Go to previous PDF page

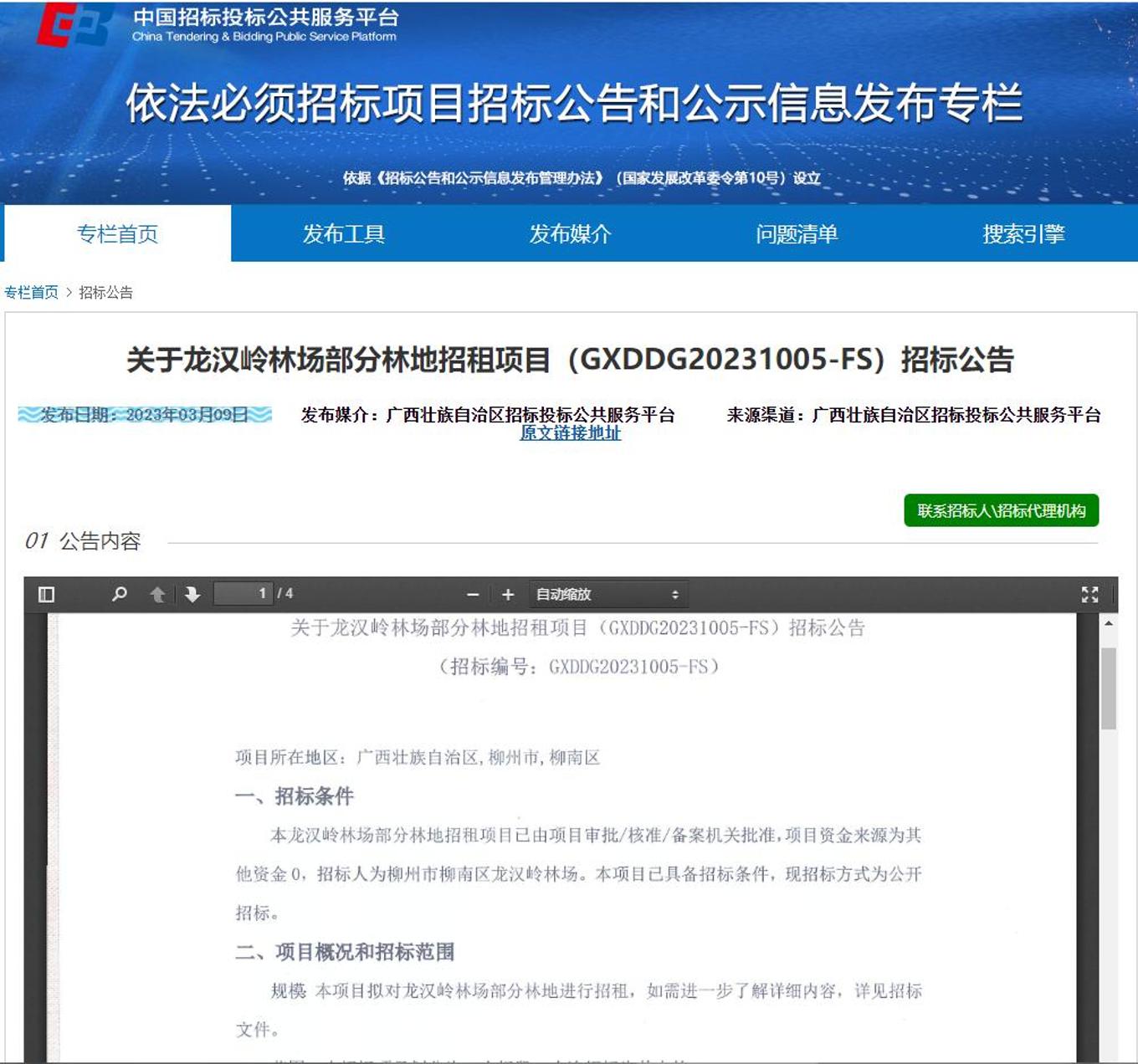point(157,594)
